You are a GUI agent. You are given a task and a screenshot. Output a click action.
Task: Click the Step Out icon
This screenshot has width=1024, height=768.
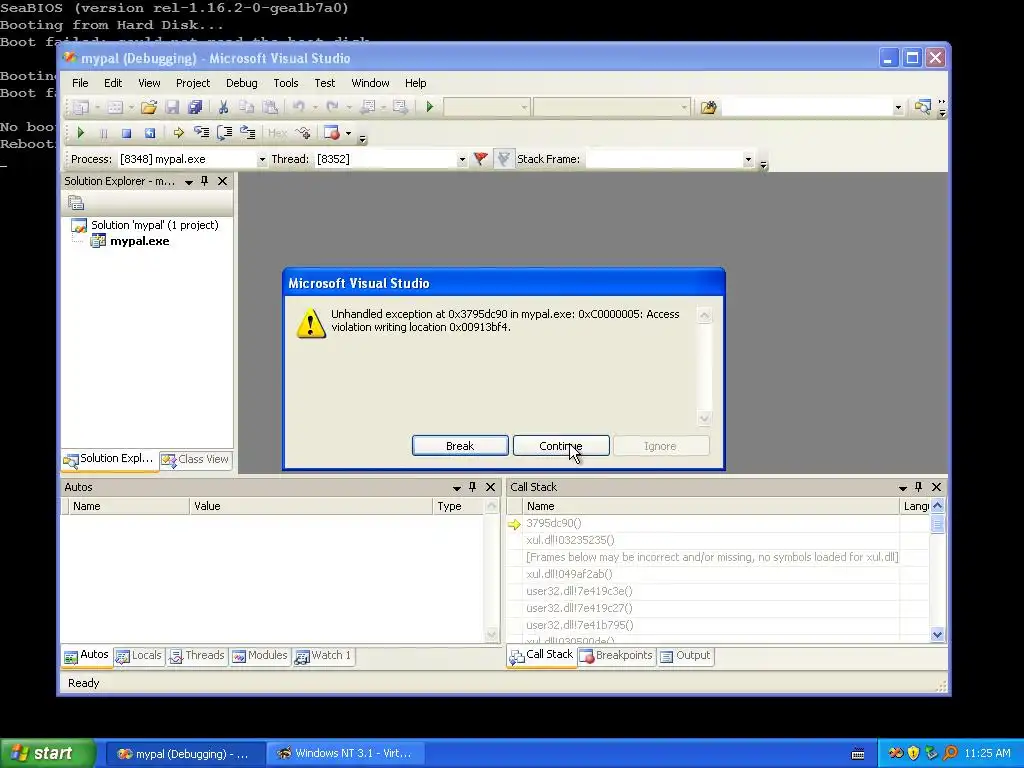click(x=248, y=133)
